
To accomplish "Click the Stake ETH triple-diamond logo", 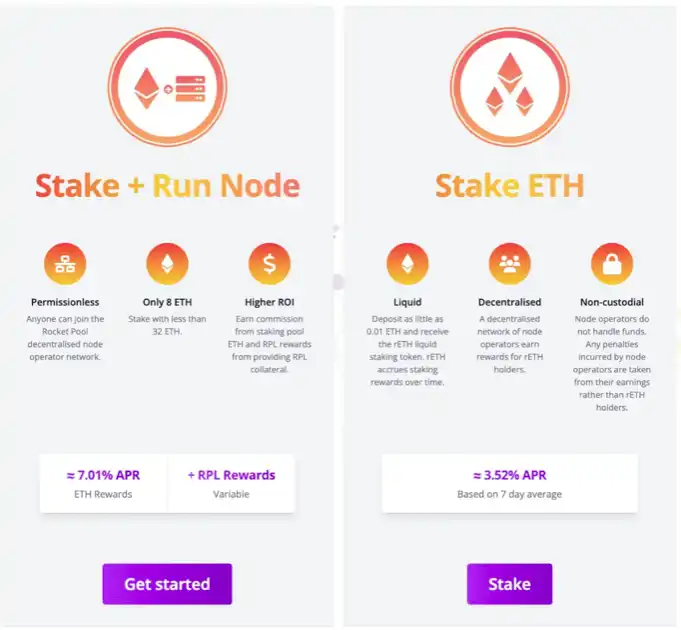I will coord(509,87).
